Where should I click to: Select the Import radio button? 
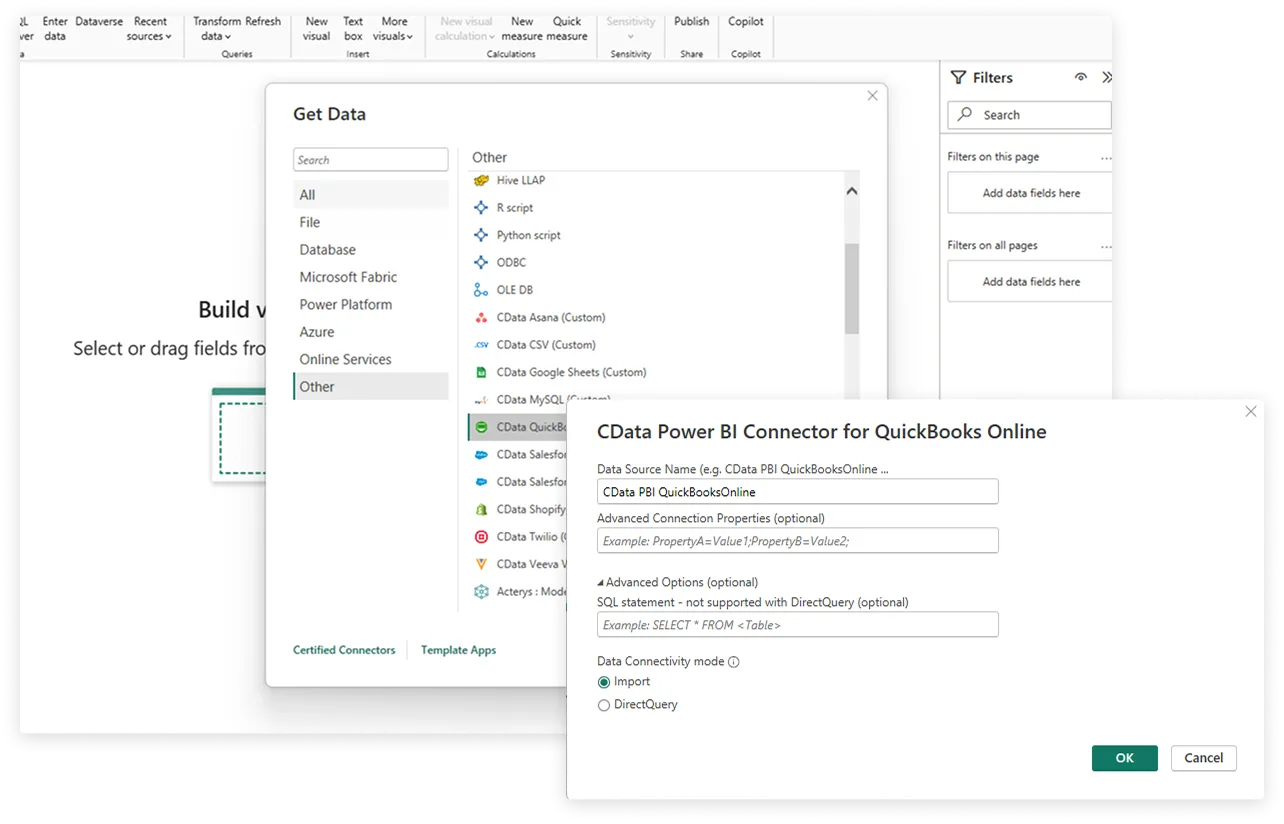[x=604, y=682]
